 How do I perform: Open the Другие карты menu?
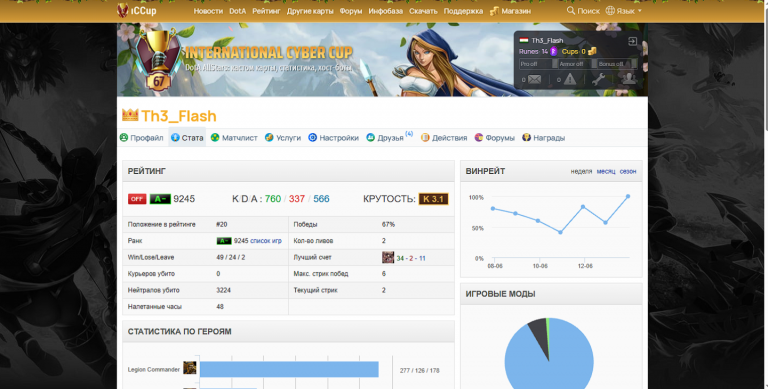point(310,11)
